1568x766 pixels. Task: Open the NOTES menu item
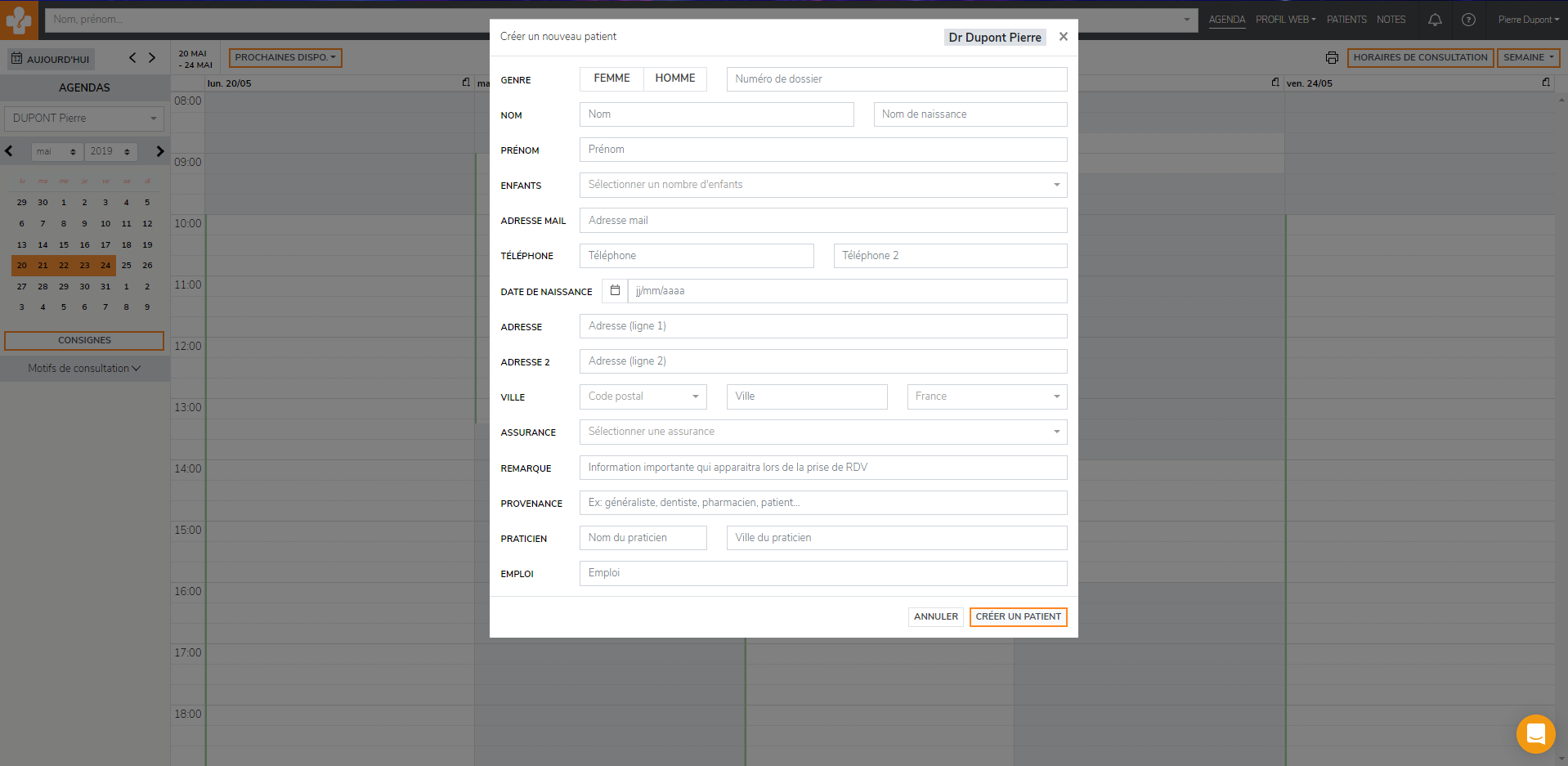coord(1391,20)
